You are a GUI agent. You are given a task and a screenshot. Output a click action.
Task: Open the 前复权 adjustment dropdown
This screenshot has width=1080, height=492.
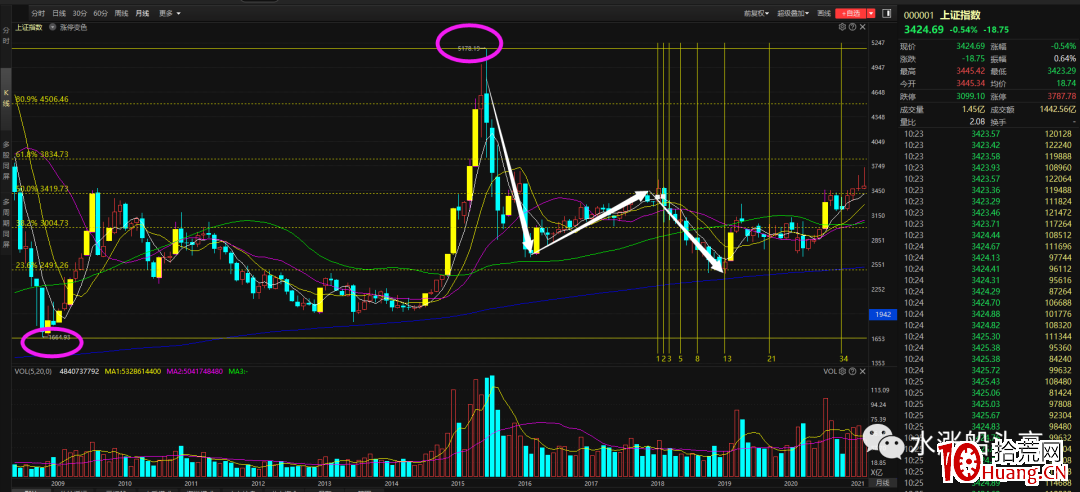click(x=756, y=13)
